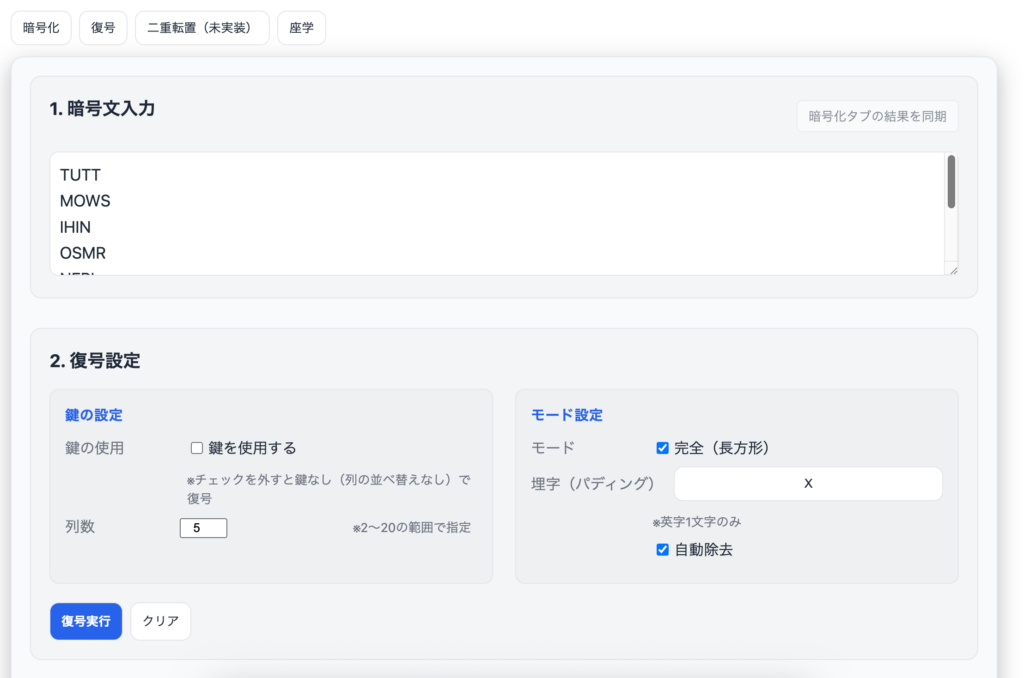Click the 埋字 padding character field
The height and width of the screenshot is (678, 1024).
[x=808, y=484]
